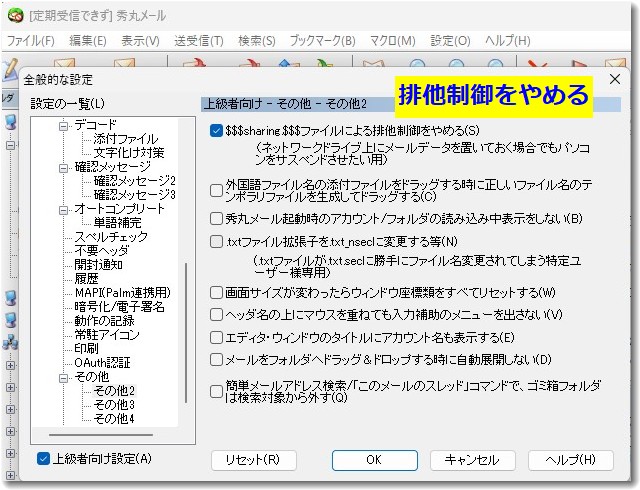
Task: Select 確認メッセージ2 in settings tree
Action: coord(135,181)
